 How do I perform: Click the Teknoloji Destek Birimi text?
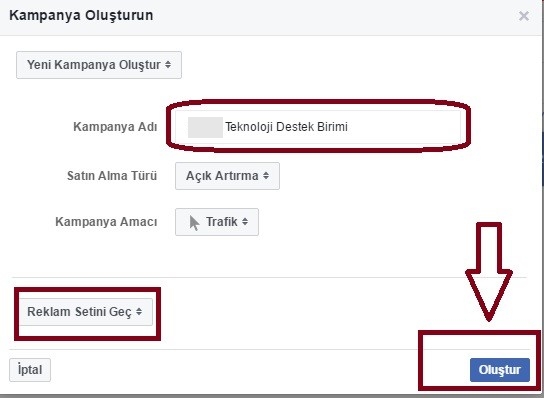(286, 127)
